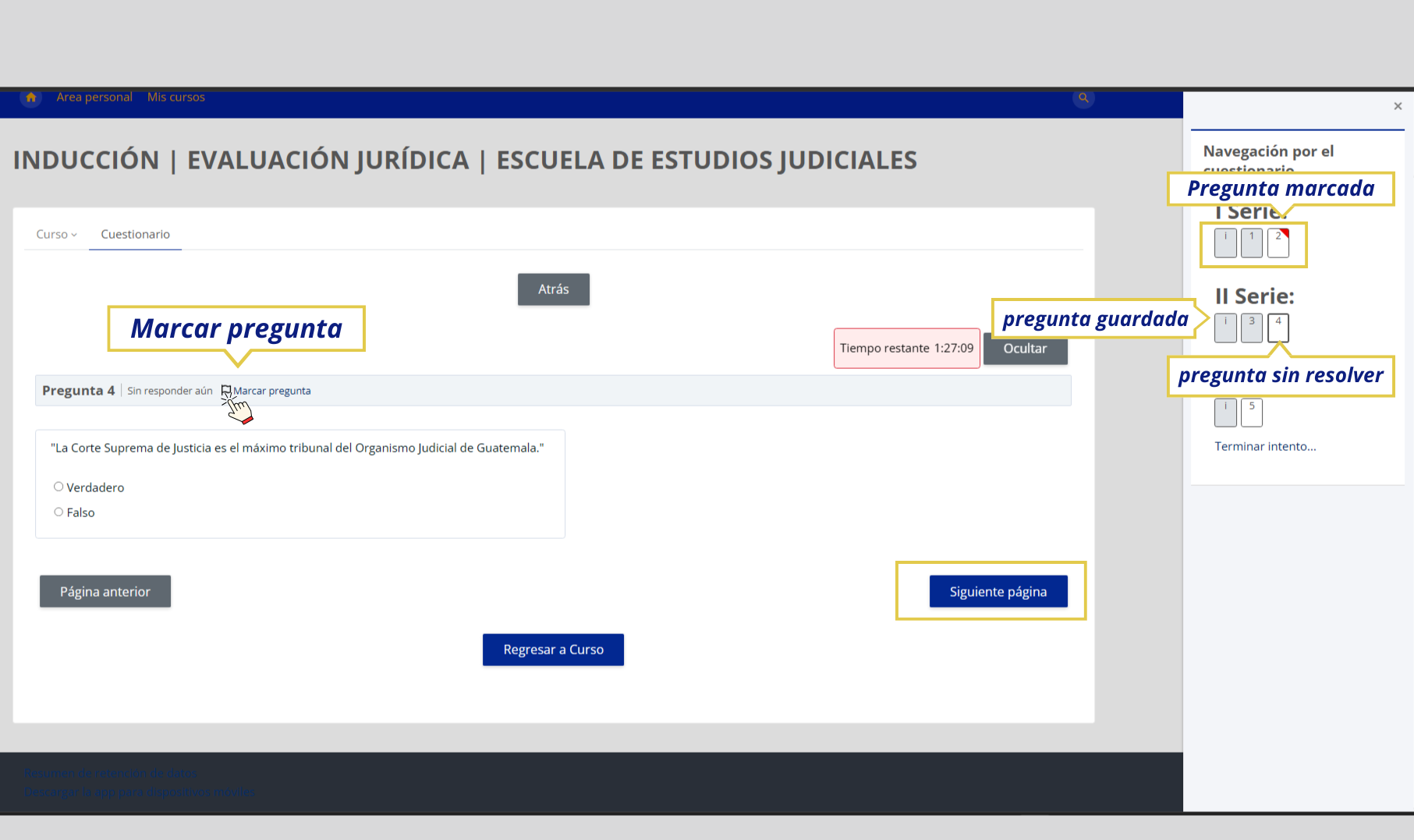This screenshot has height=840, width=1414.
Task: Open Mis cursos from the top menu
Action: (x=175, y=96)
